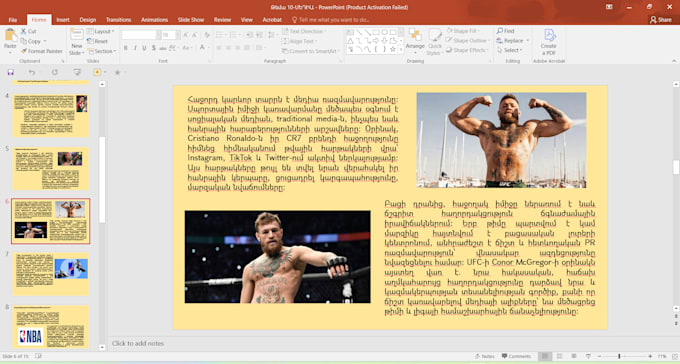Viewport: 680px width, 364px height.
Task: Click the zoom slider handle in status bar
Action: (619, 356)
